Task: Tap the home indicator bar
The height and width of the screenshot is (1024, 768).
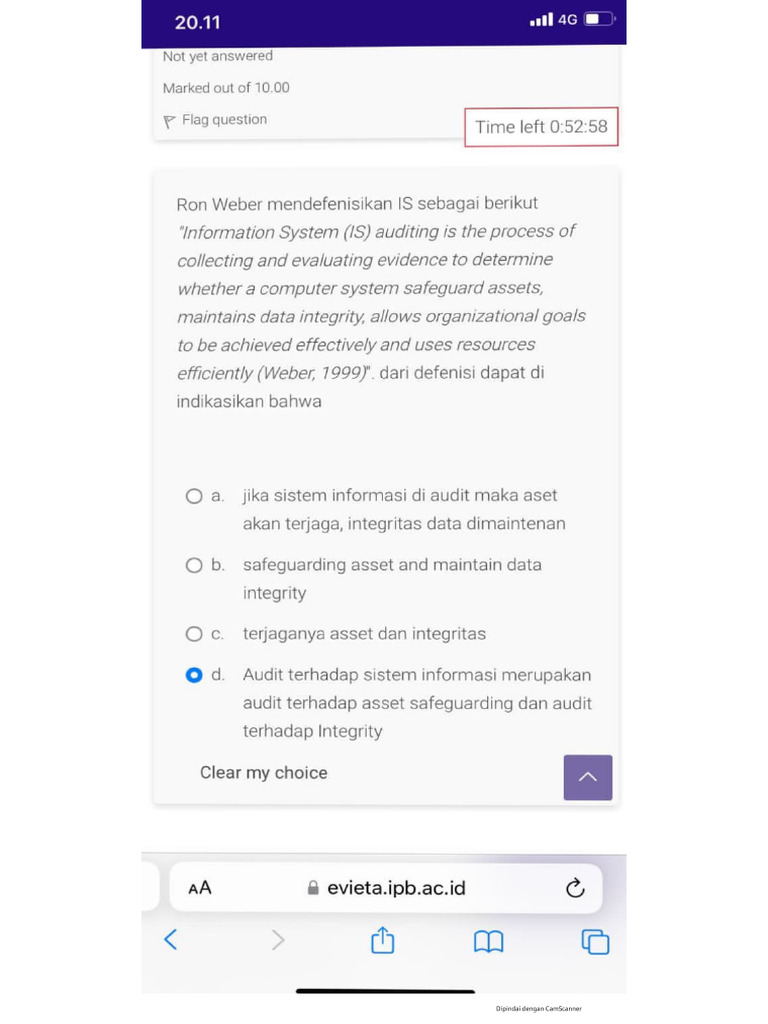Action: [385, 991]
